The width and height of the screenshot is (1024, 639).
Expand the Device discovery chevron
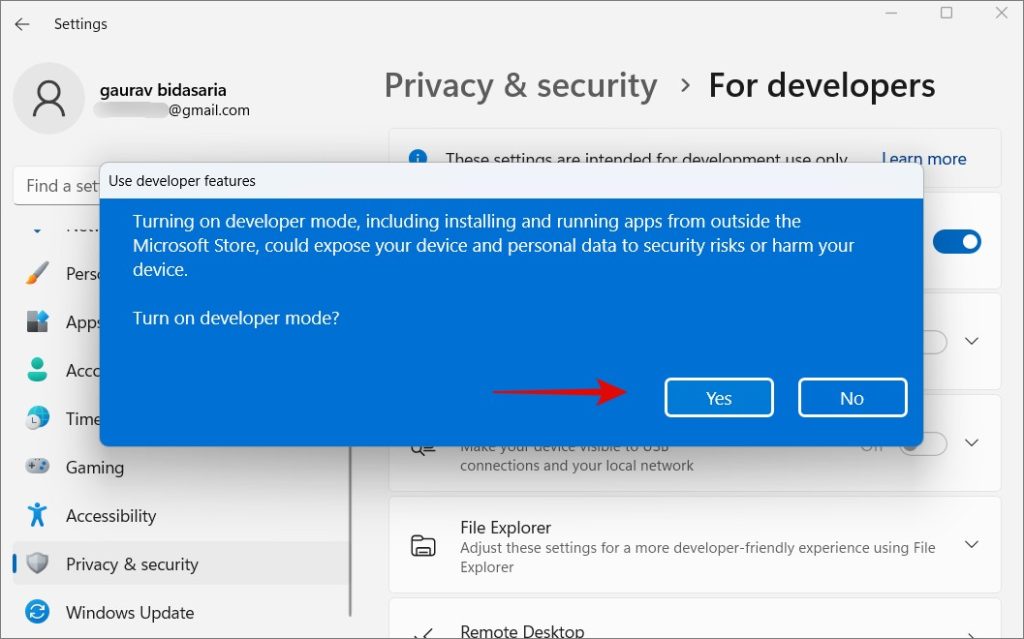tap(972, 442)
